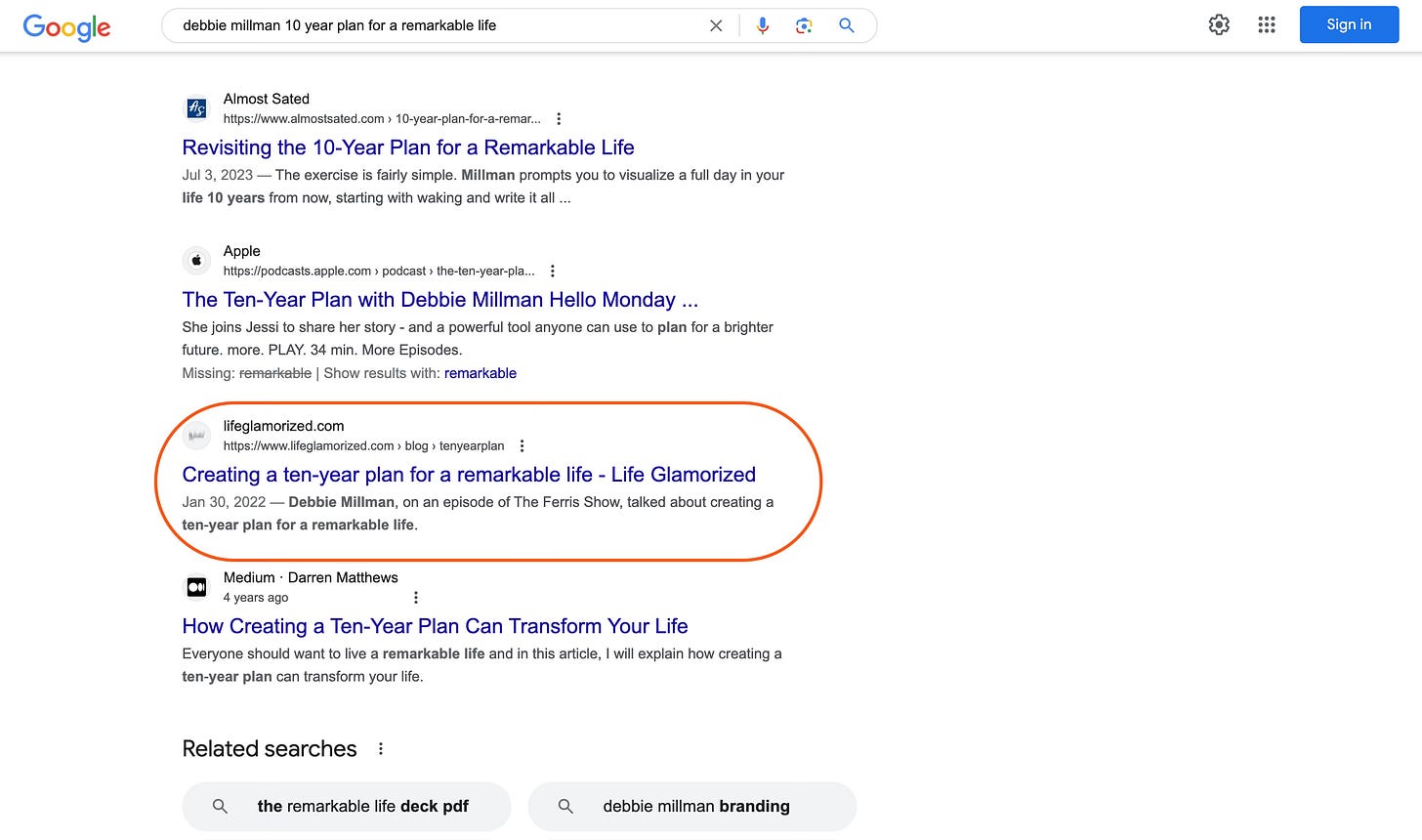
Task: Click the Almost Sated site favicon
Action: click(196, 107)
